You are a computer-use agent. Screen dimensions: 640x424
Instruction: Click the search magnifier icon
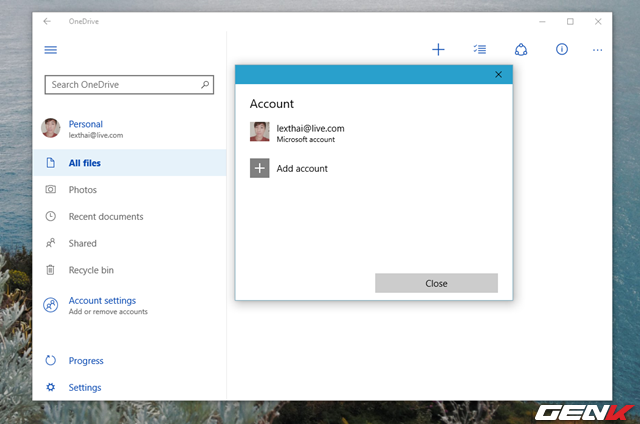(x=205, y=84)
